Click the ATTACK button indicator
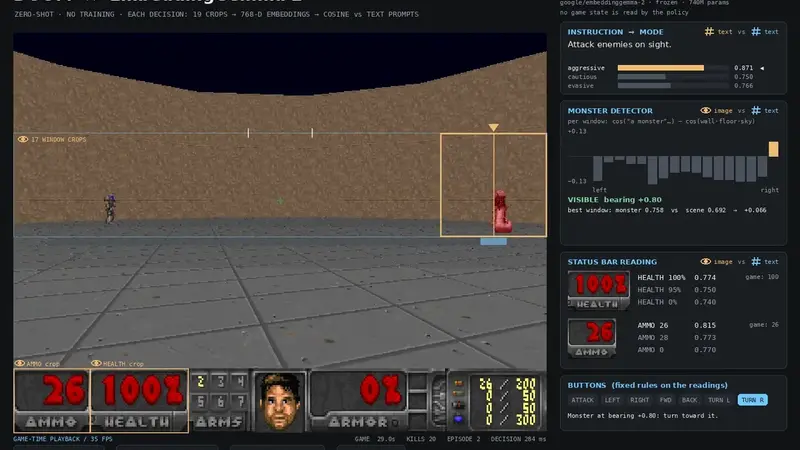The image size is (800, 450). click(x=582, y=400)
